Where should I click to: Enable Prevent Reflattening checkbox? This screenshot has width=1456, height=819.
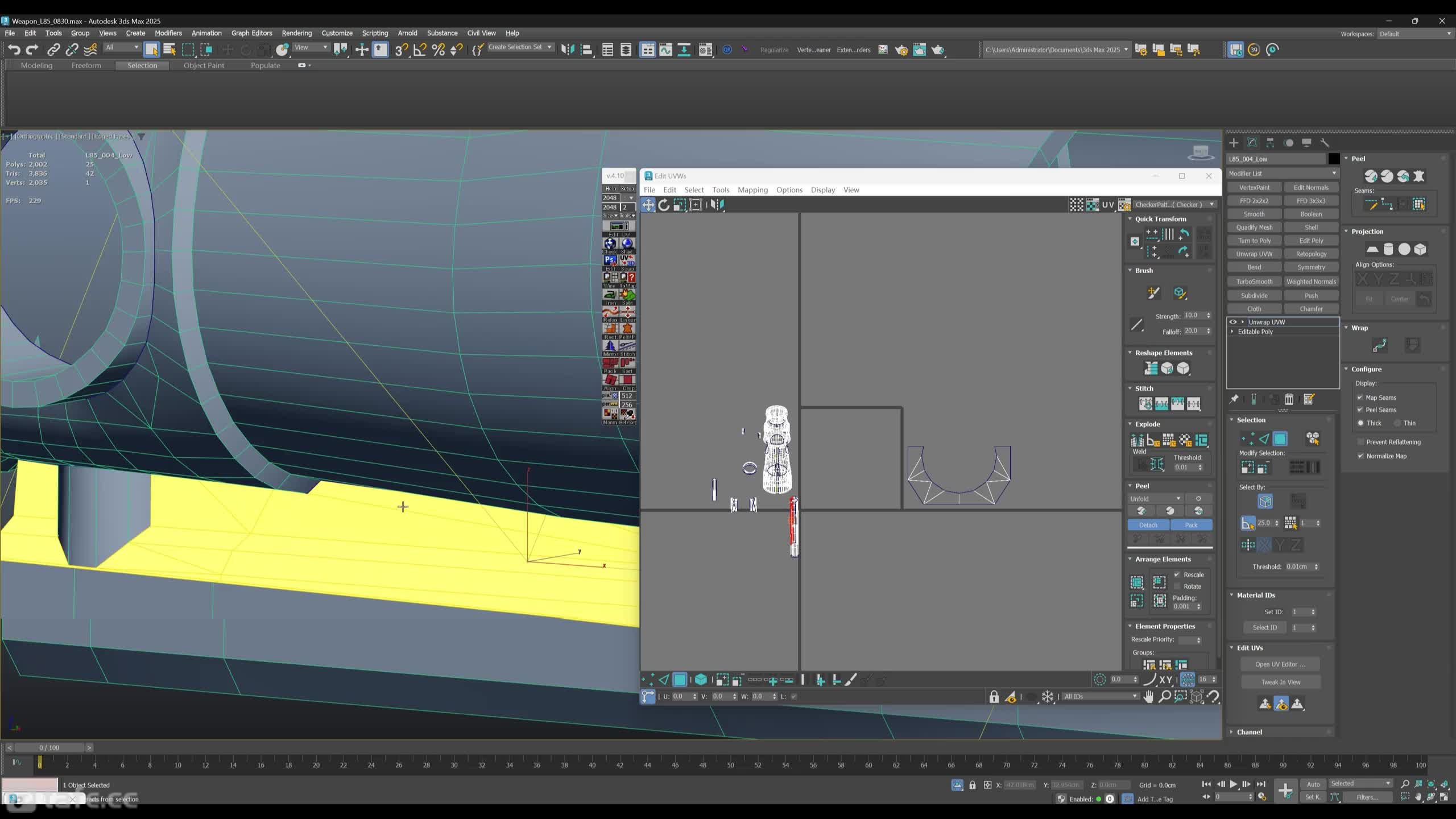1360,442
